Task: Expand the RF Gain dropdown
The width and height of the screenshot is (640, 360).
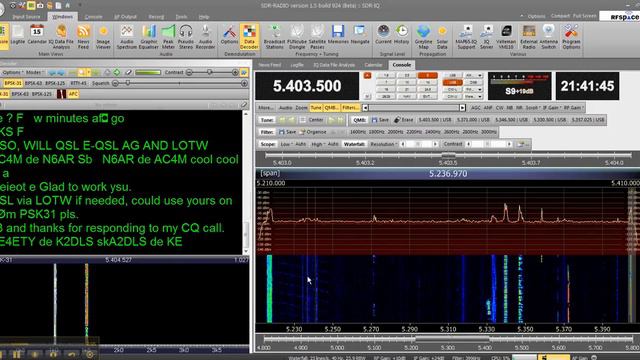Action: 573,108
